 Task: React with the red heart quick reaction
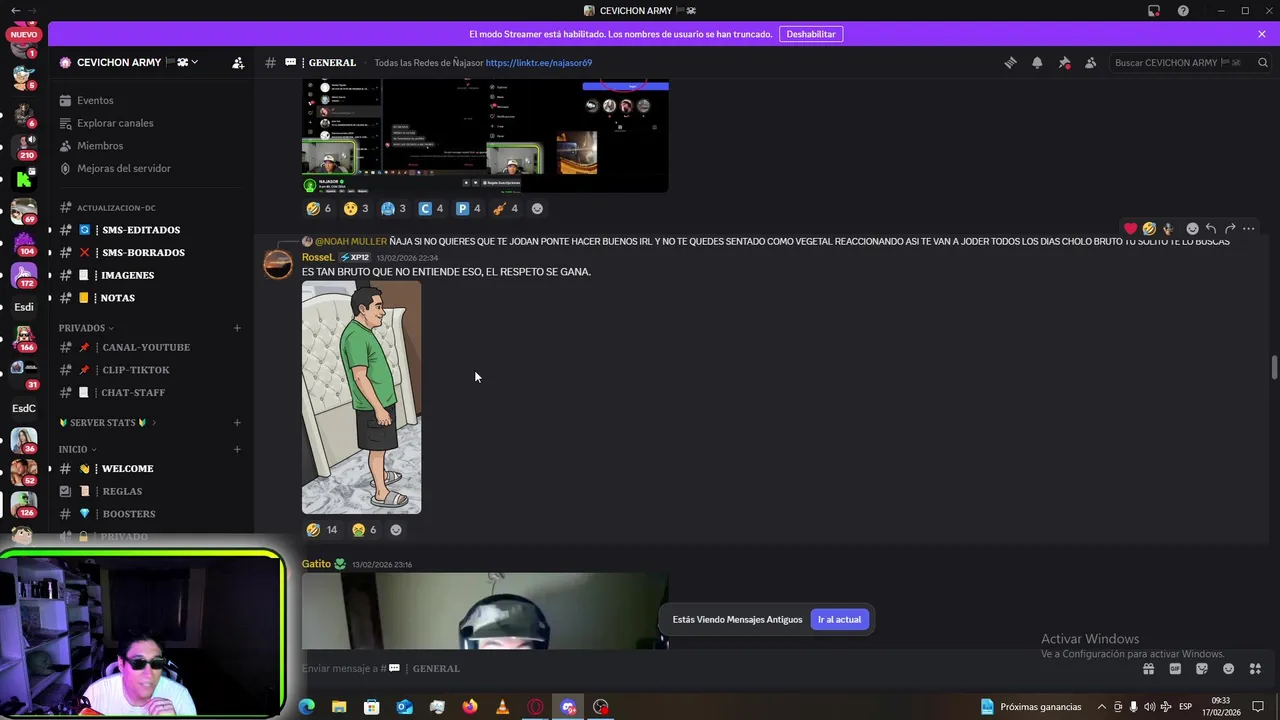click(x=1130, y=229)
